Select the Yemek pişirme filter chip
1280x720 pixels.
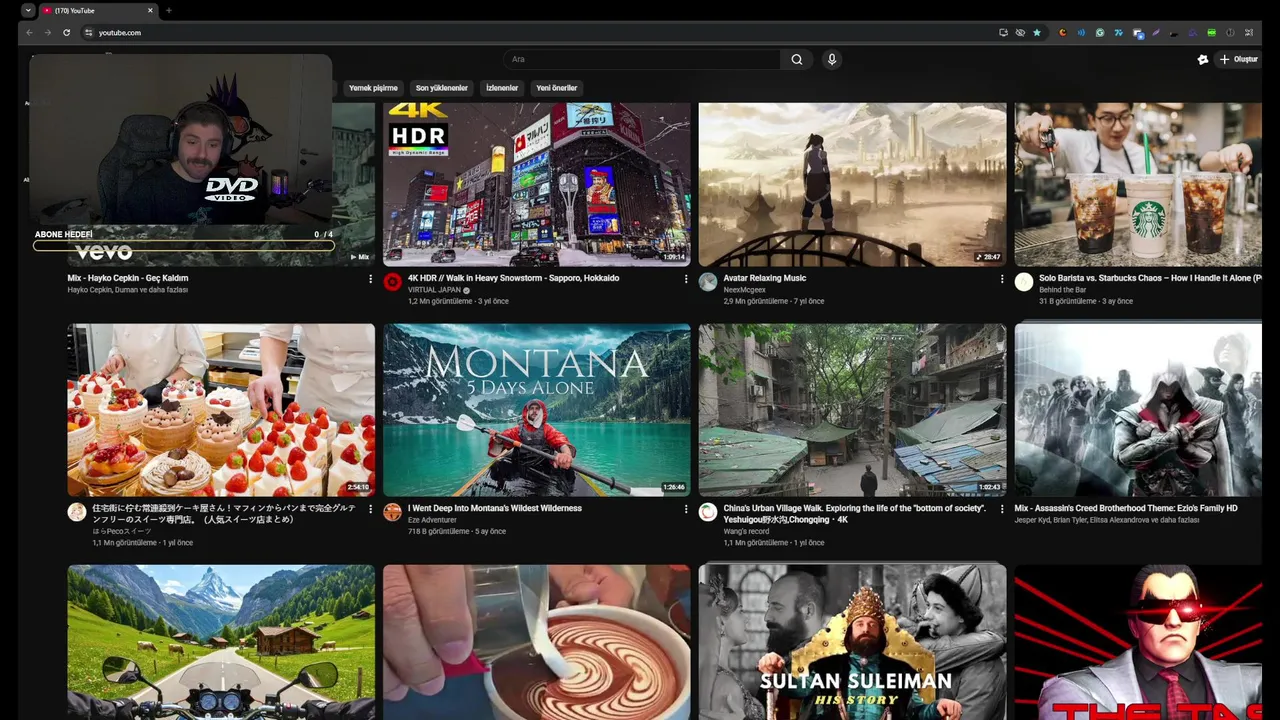(x=373, y=88)
